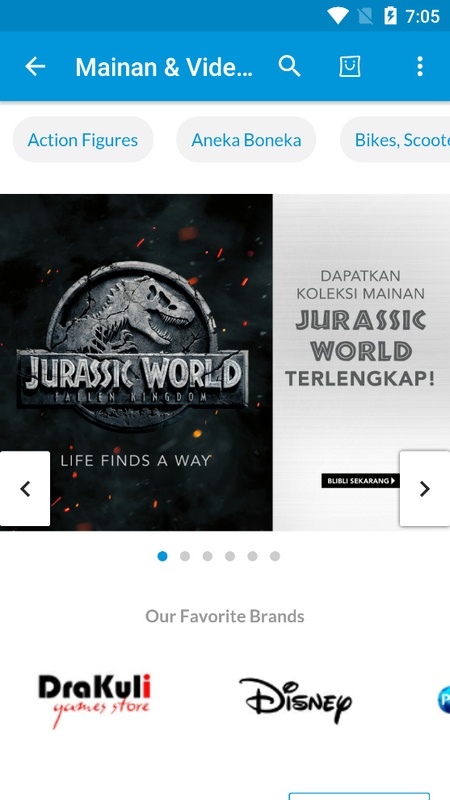
Task: Select the Aneka Boneka category chip
Action: [246, 140]
